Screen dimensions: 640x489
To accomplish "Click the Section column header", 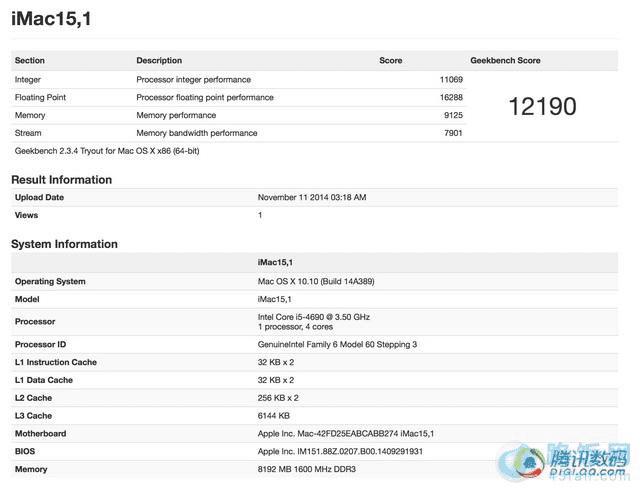I will pyautogui.click(x=30, y=61).
